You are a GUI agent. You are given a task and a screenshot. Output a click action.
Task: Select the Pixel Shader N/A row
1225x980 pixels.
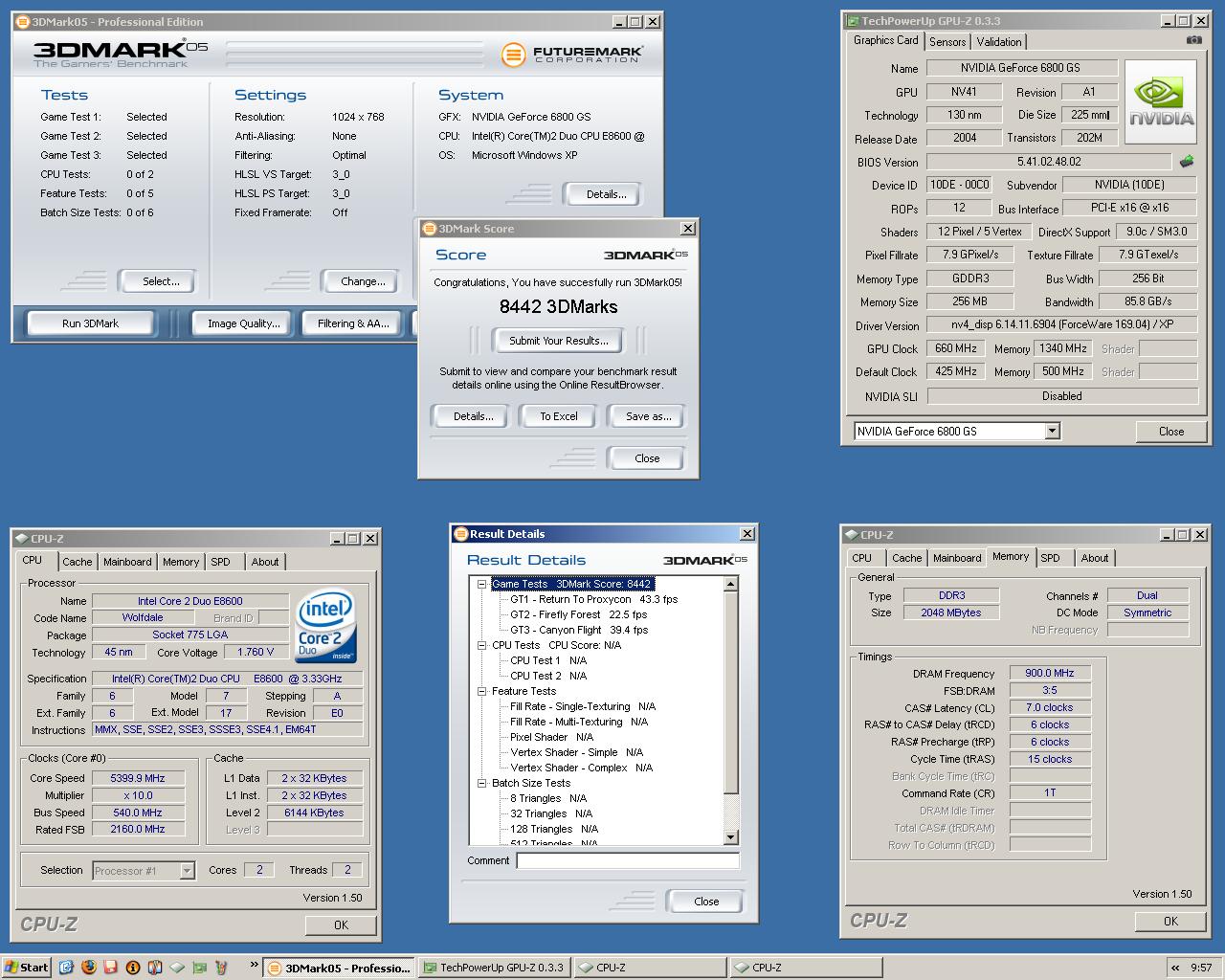(551, 737)
